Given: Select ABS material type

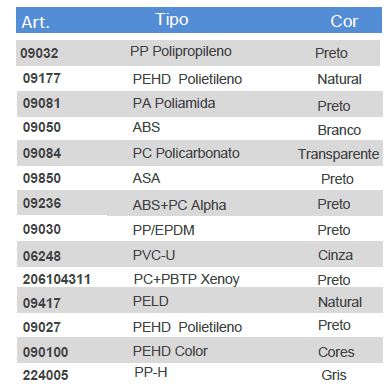Looking at the screenshot, I should tap(146, 127).
